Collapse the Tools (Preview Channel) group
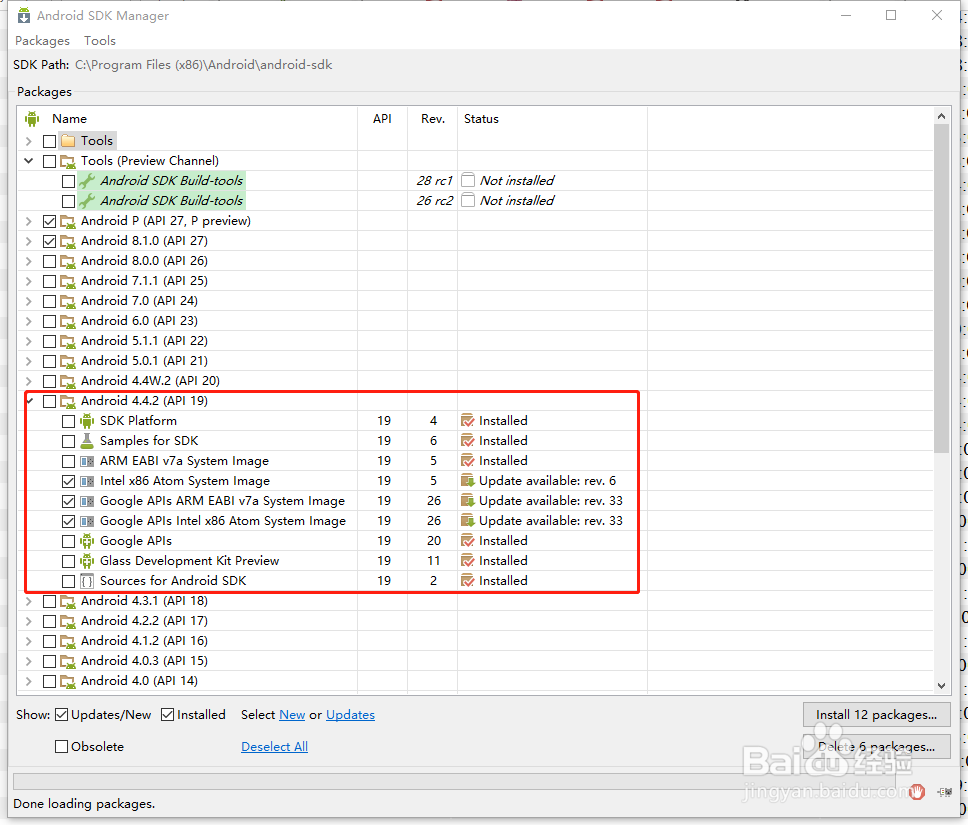Image resolution: width=968 pixels, height=825 pixels. (x=28, y=161)
